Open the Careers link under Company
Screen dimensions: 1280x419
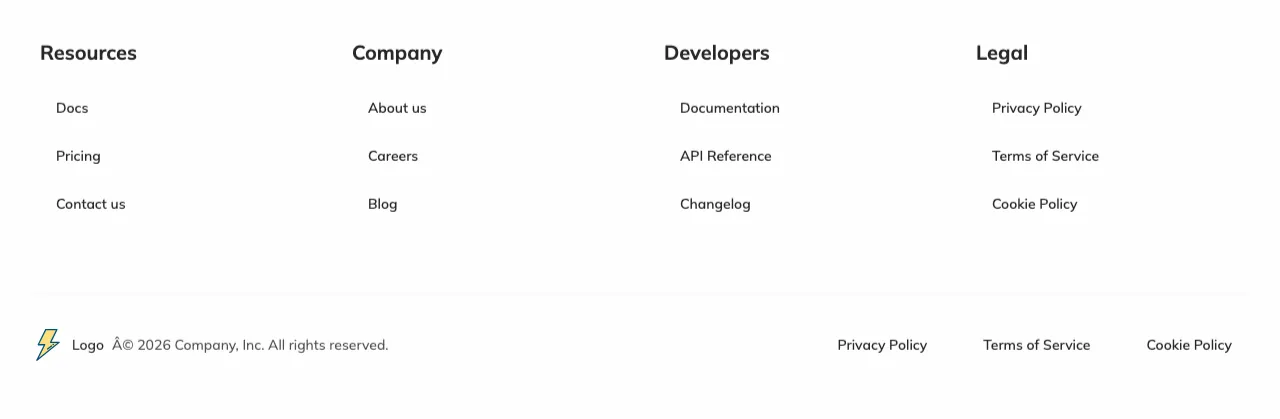click(x=393, y=156)
